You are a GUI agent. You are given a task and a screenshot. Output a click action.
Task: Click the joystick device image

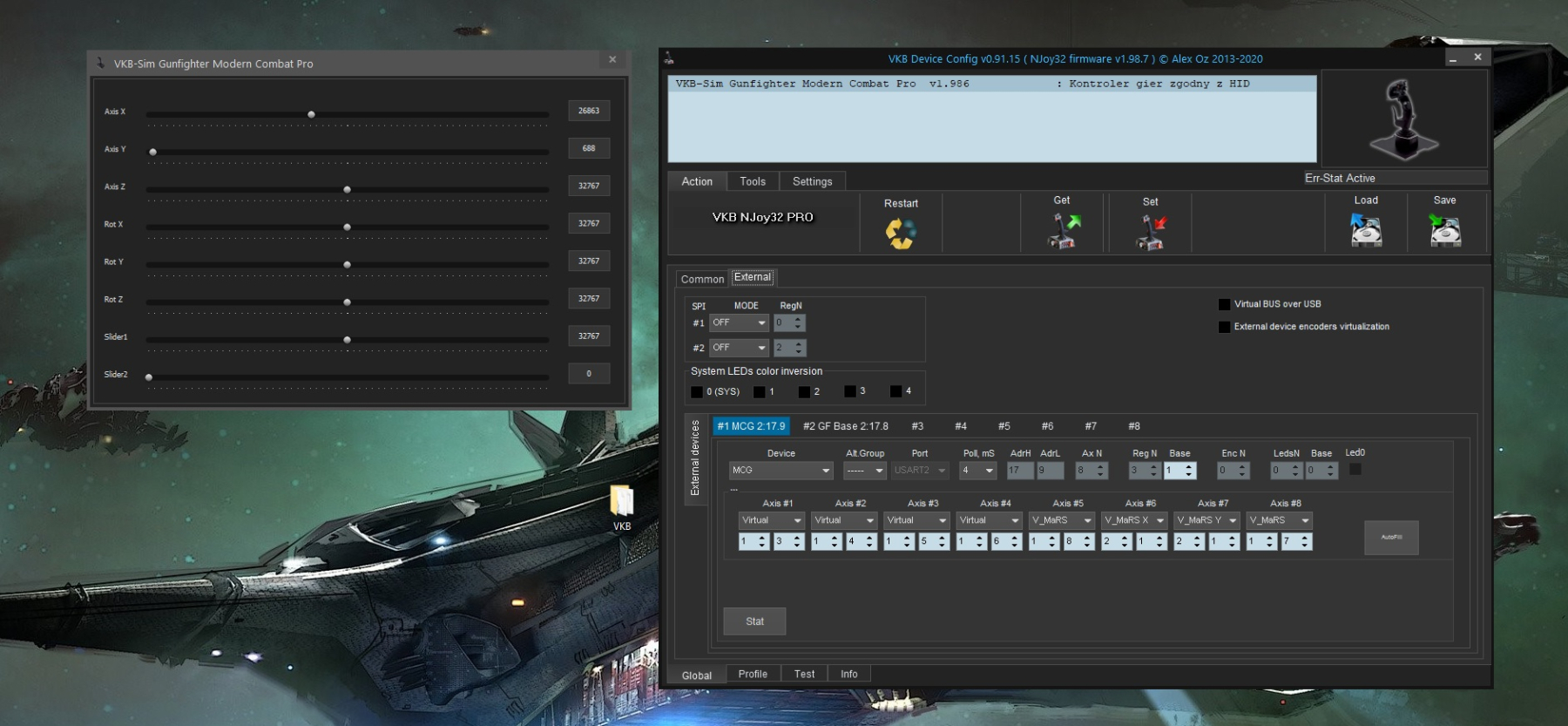click(1403, 119)
